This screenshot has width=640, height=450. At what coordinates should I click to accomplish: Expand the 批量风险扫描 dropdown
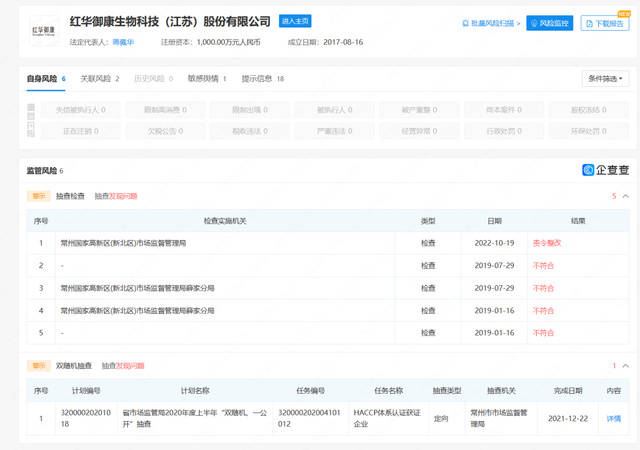[x=491, y=23]
